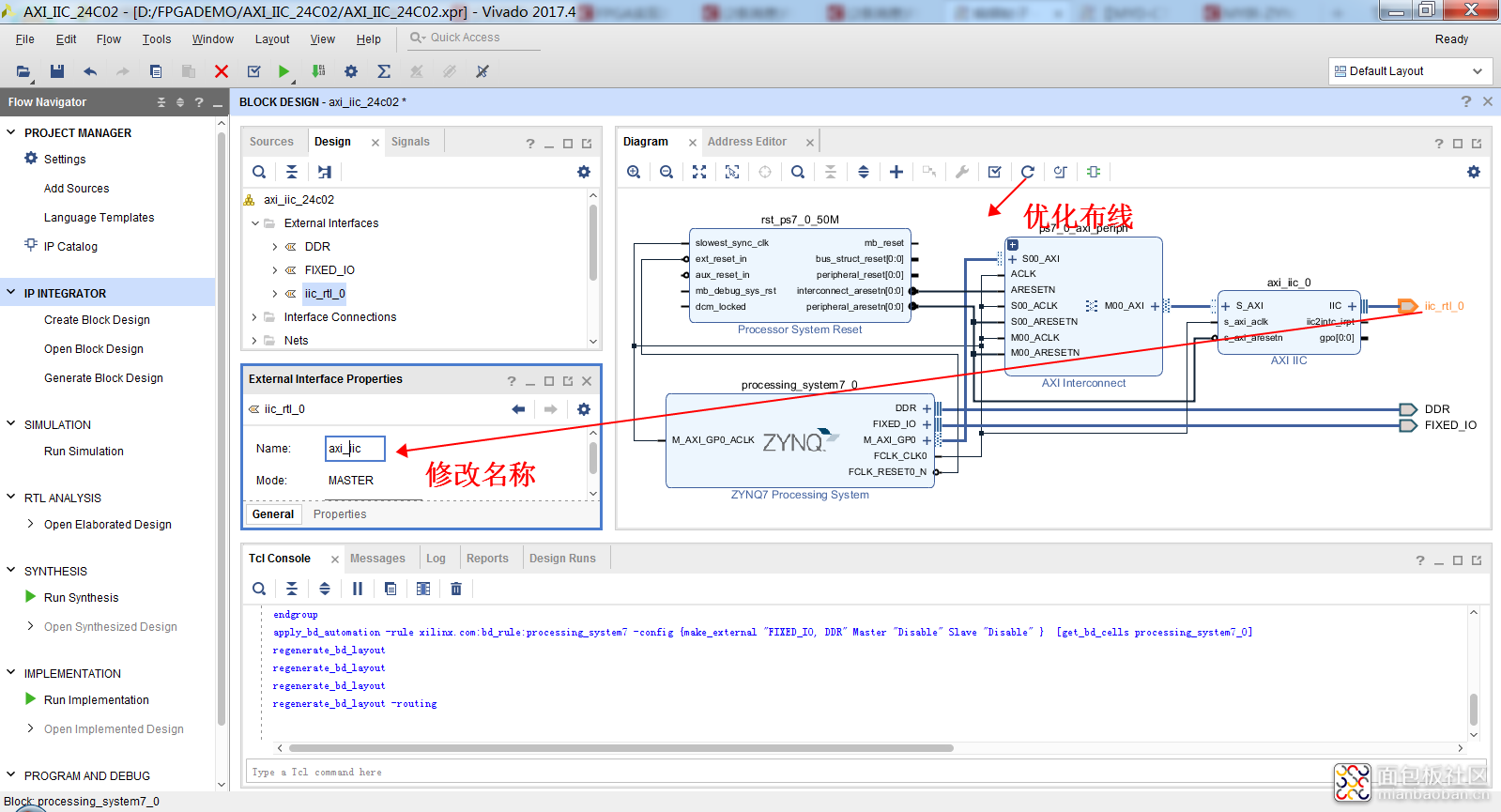This screenshot has width=1501, height=812.
Task: Open the Design Runs tab
Action: pos(562,559)
